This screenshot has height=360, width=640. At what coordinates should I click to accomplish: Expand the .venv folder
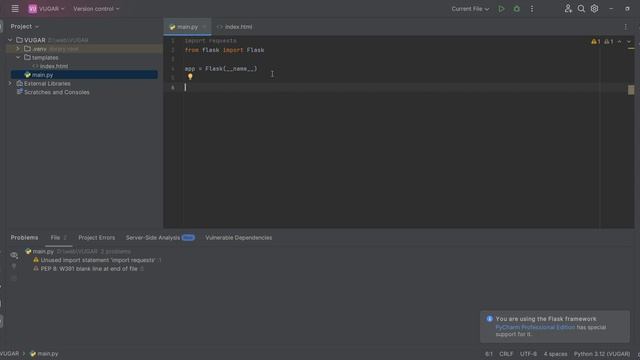pyautogui.click(x=18, y=49)
